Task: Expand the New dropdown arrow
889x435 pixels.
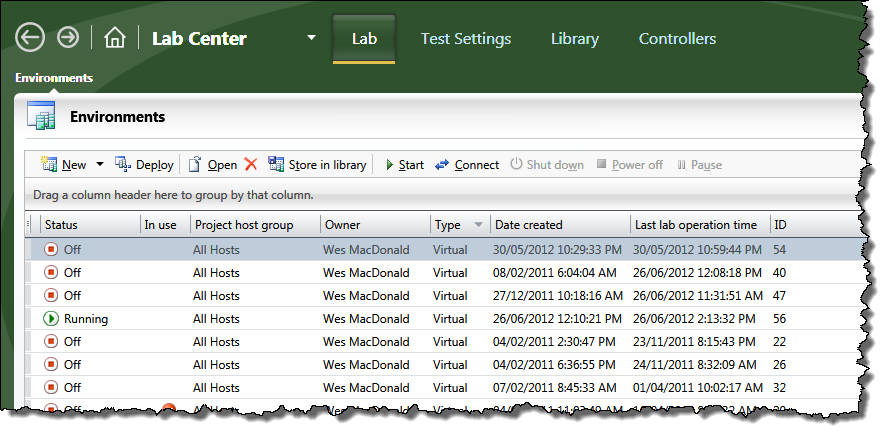Action: point(100,165)
